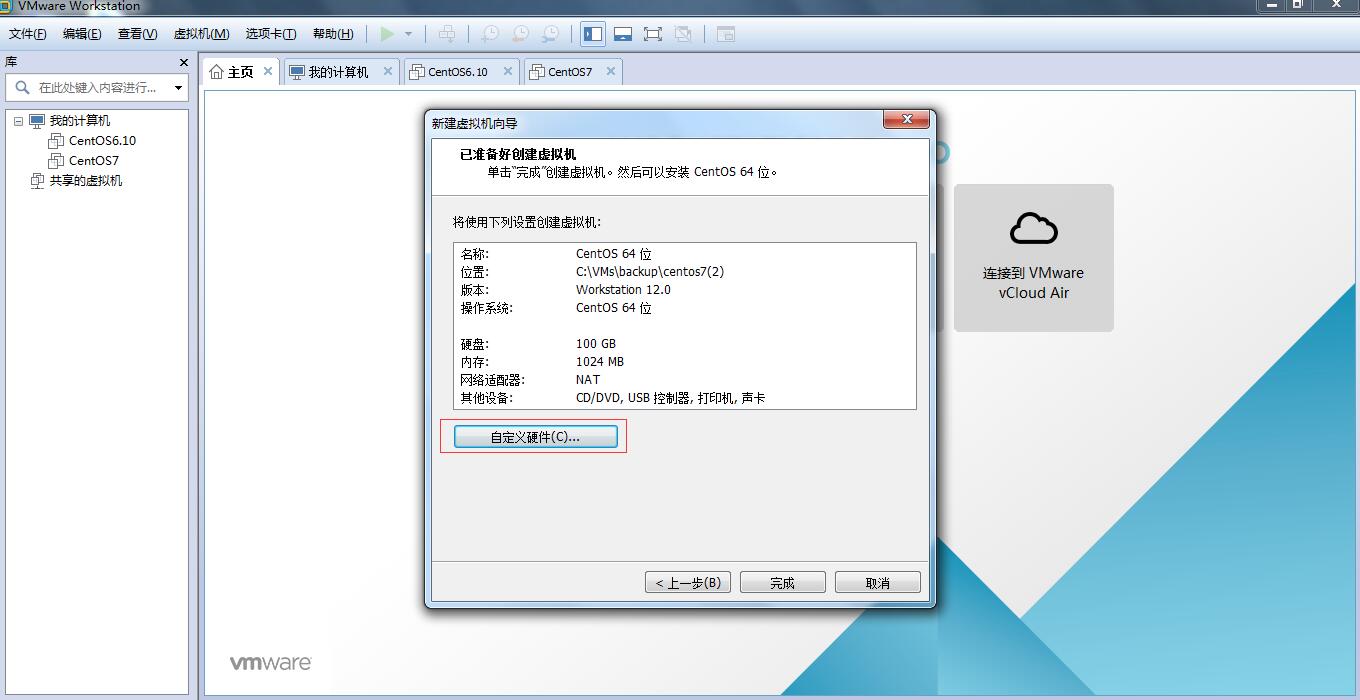The image size is (1360, 700).
Task: Close the 我的计算机 tab
Action: [x=388, y=71]
